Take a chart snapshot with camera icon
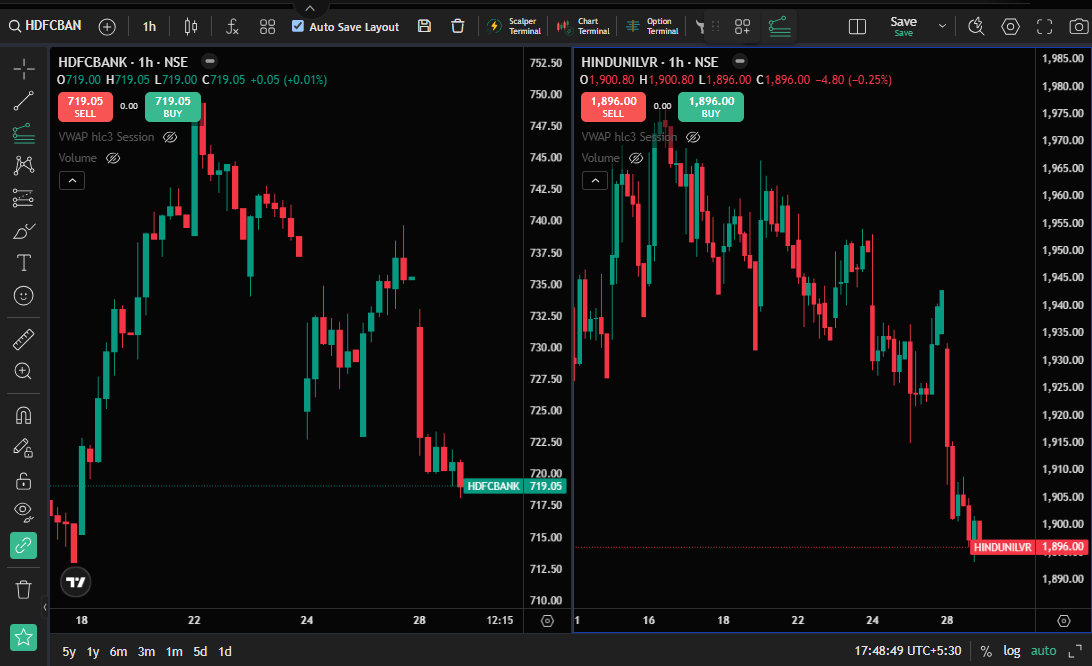 (1079, 26)
